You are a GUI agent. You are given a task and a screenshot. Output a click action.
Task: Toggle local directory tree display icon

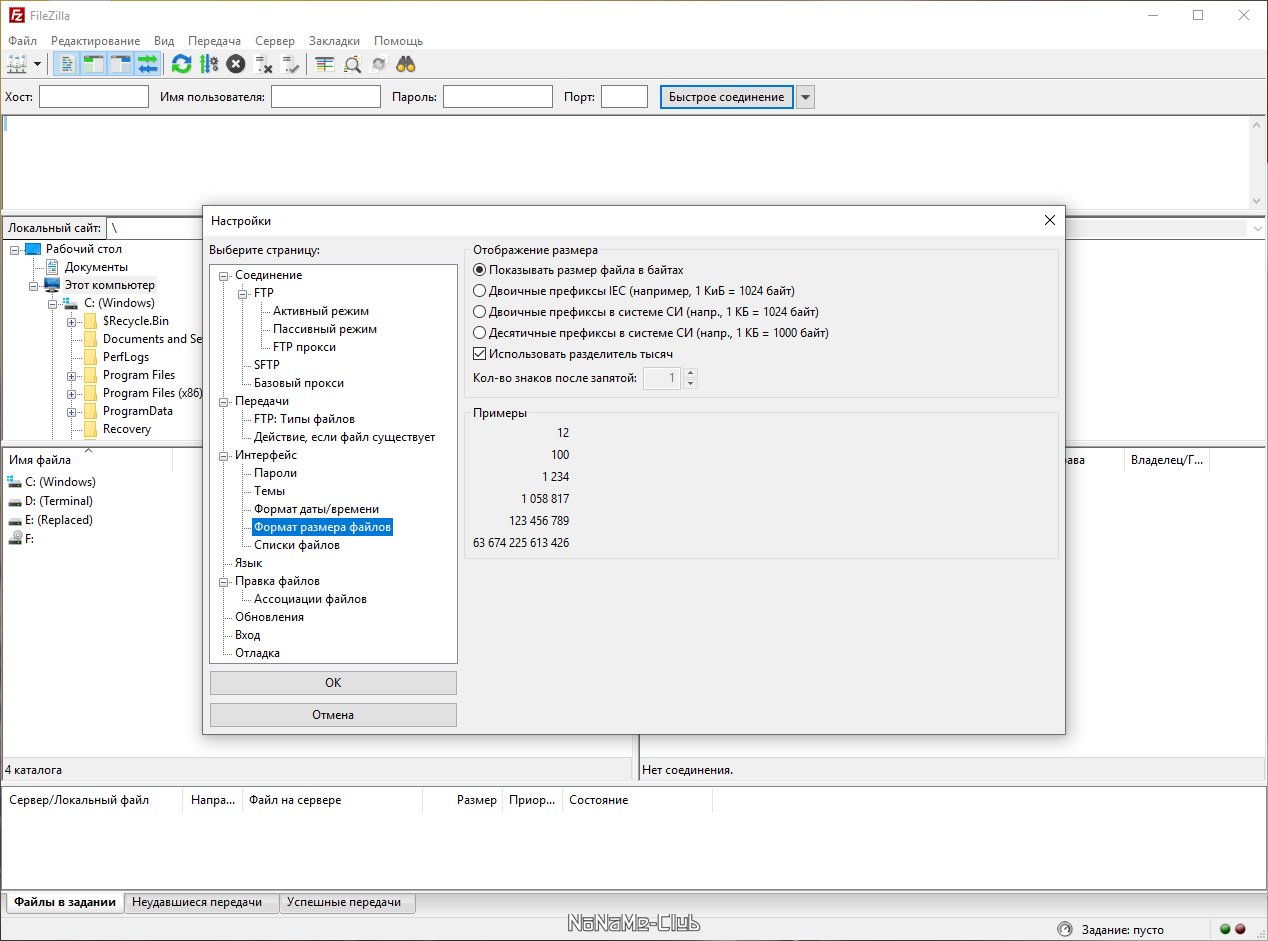point(93,64)
